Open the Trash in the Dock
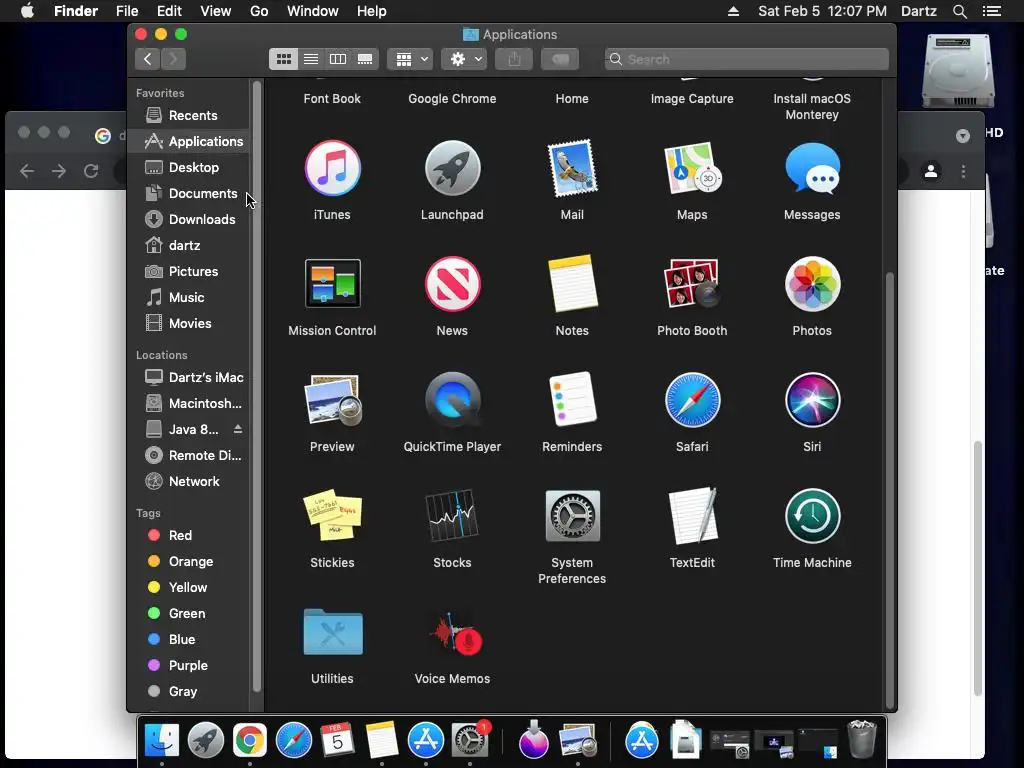The width and height of the screenshot is (1024, 768). tap(862, 739)
